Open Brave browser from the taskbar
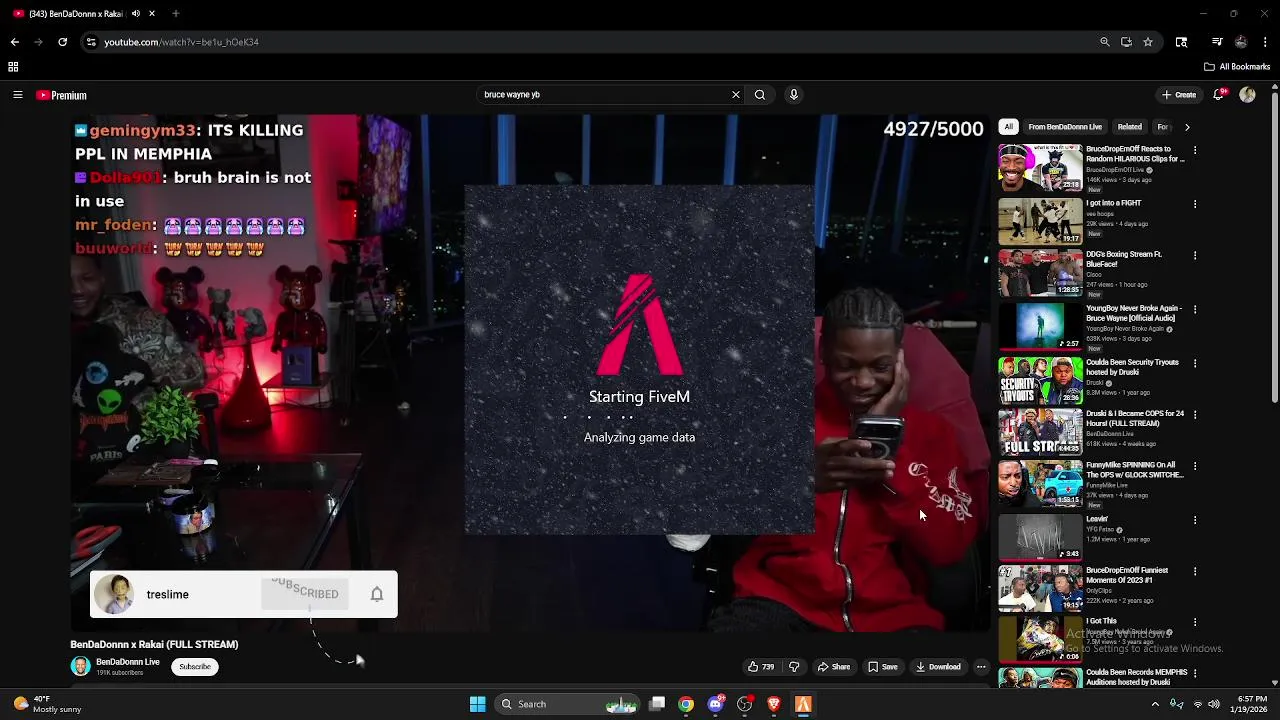The image size is (1280, 720). pyautogui.click(x=773, y=704)
